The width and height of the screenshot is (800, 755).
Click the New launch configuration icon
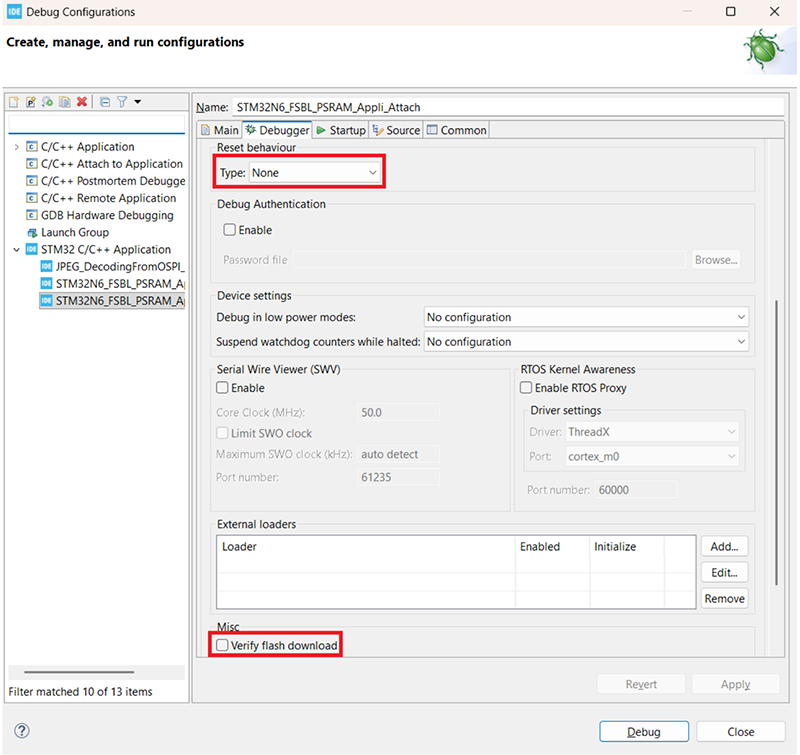tap(15, 102)
